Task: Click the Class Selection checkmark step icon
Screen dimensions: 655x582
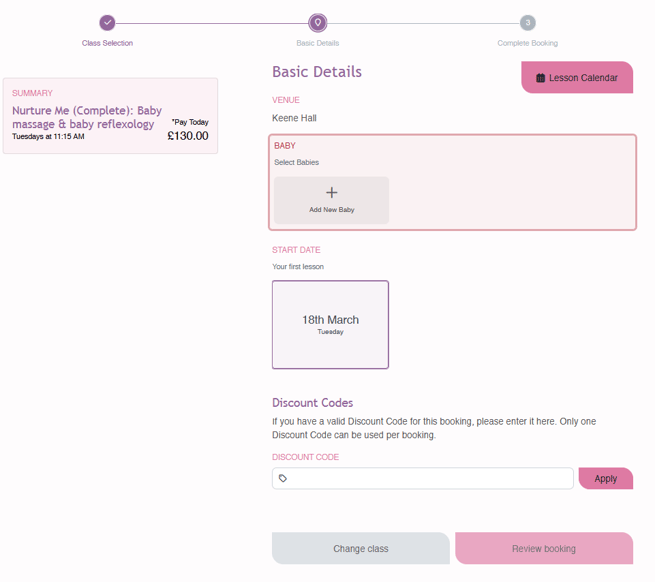Action: point(107,23)
